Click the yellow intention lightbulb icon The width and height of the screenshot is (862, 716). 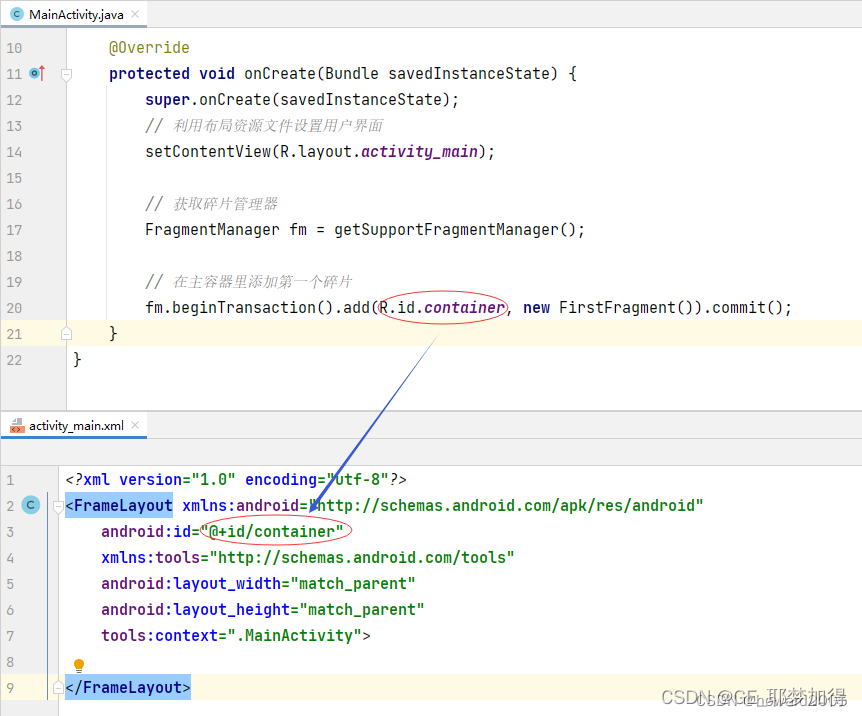[x=79, y=665]
